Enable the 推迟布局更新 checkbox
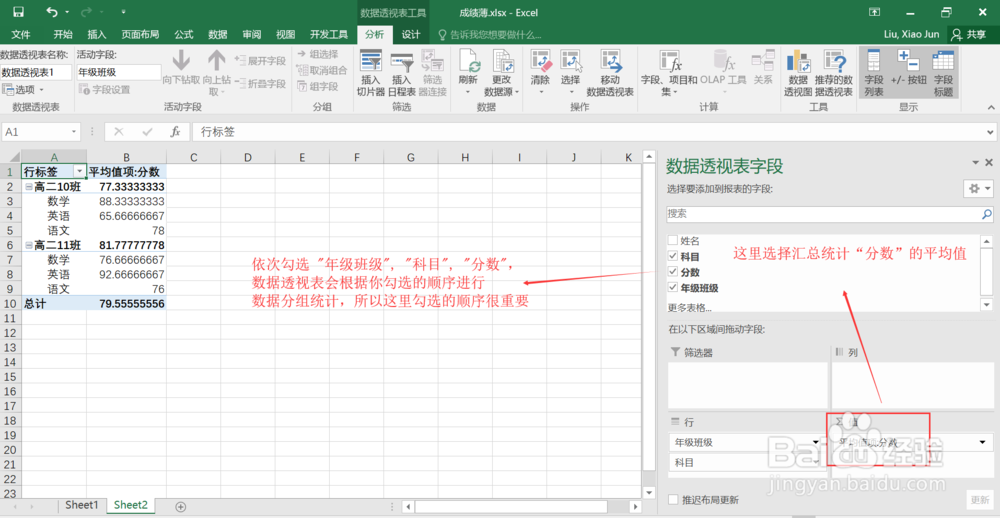This screenshot has height=518, width=1000. [x=672, y=500]
